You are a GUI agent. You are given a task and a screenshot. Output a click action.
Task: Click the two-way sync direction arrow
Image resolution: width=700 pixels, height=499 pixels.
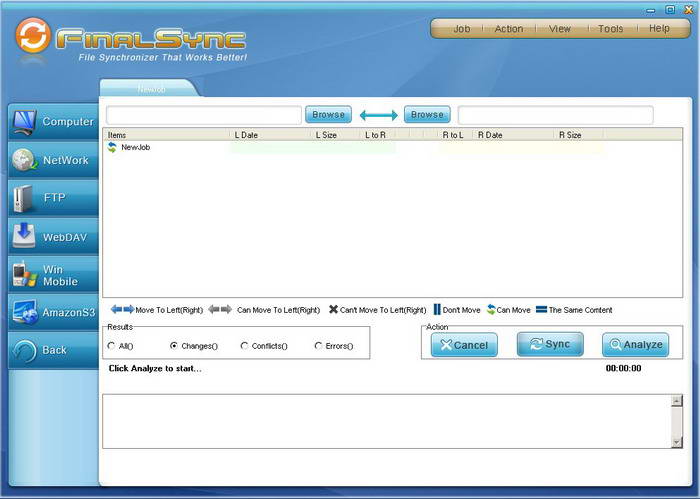pos(378,115)
